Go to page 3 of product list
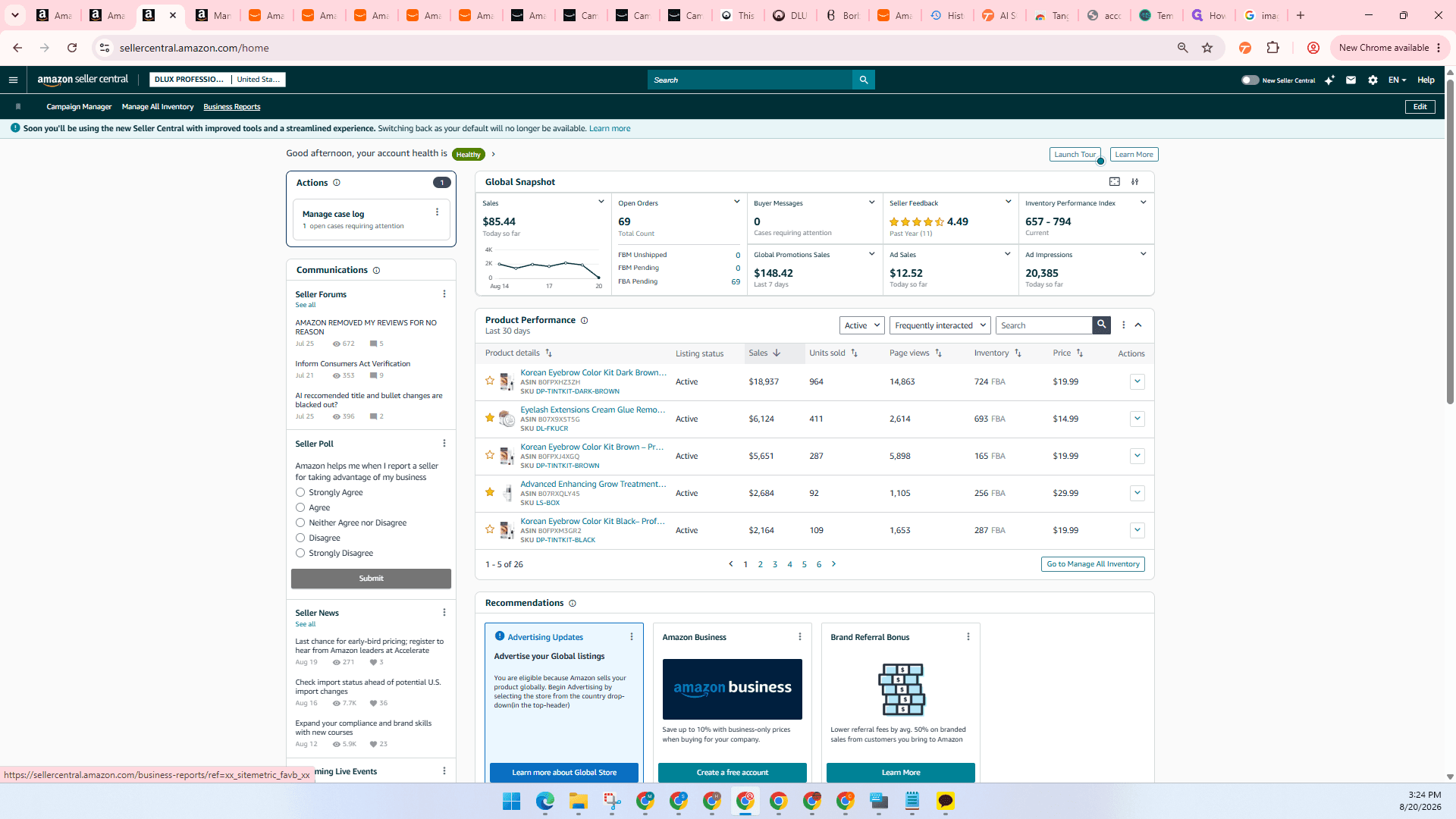This screenshot has height=819, width=1456. [x=775, y=564]
